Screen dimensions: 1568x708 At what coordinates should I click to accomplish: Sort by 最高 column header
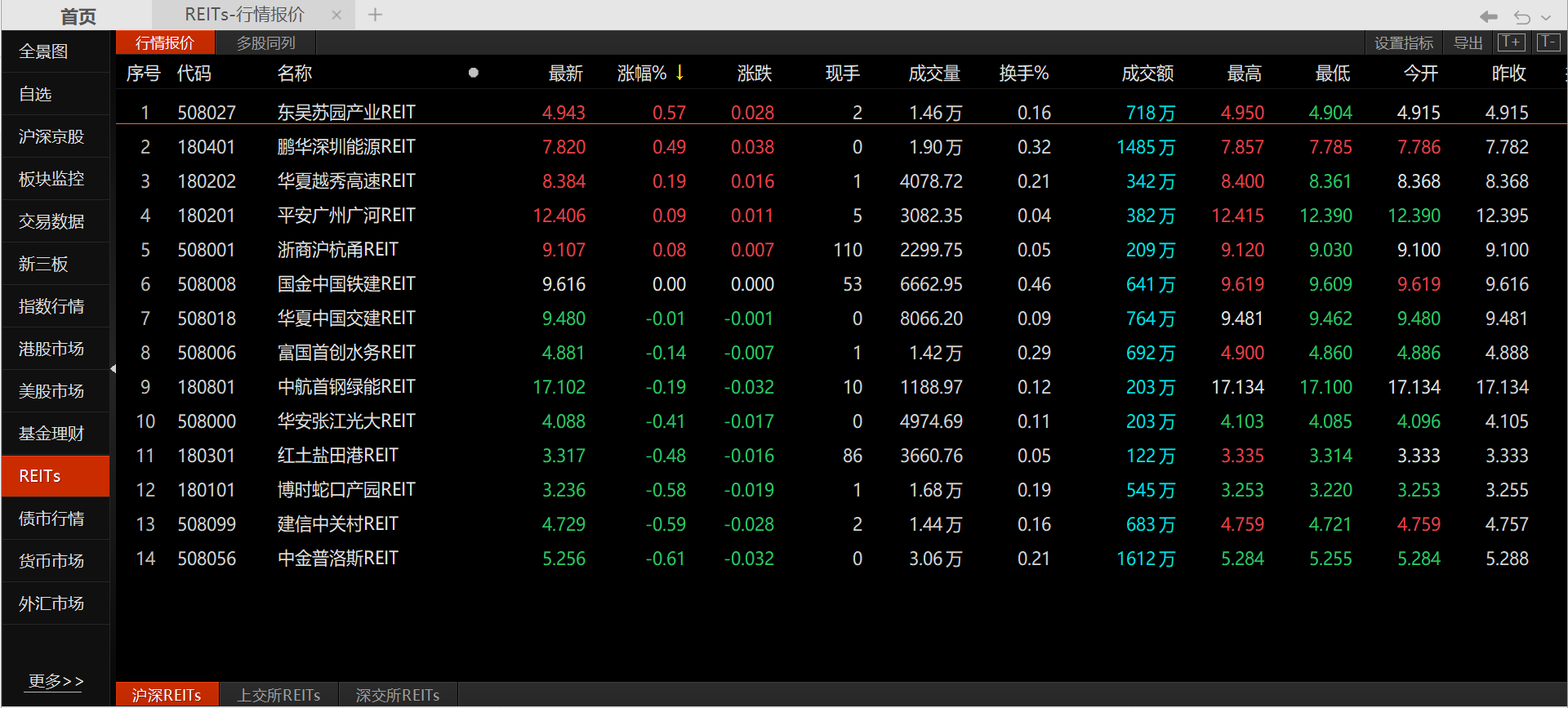click(x=1245, y=73)
